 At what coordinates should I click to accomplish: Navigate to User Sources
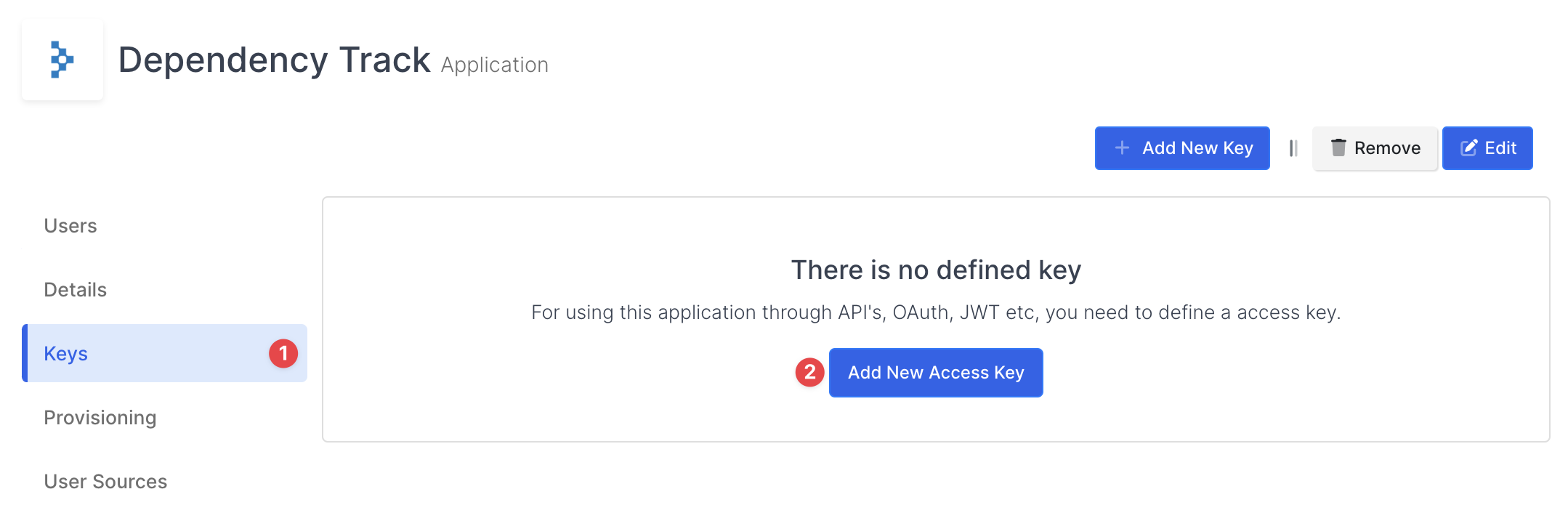105,481
